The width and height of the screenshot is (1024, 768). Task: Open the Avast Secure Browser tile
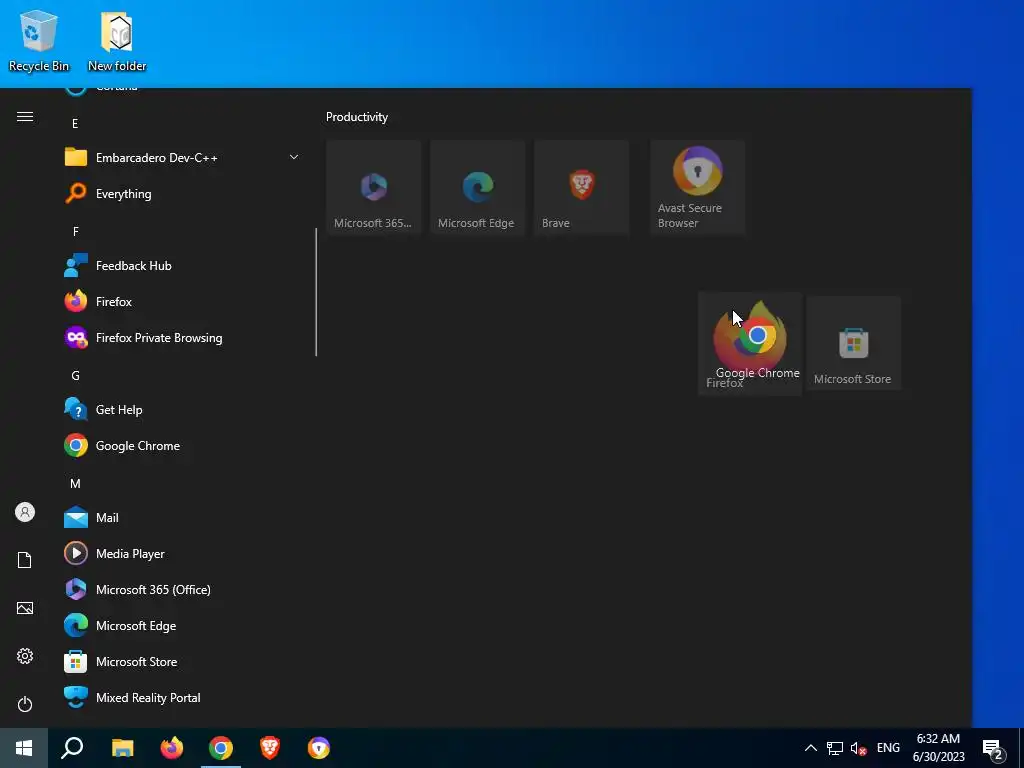(697, 187)
